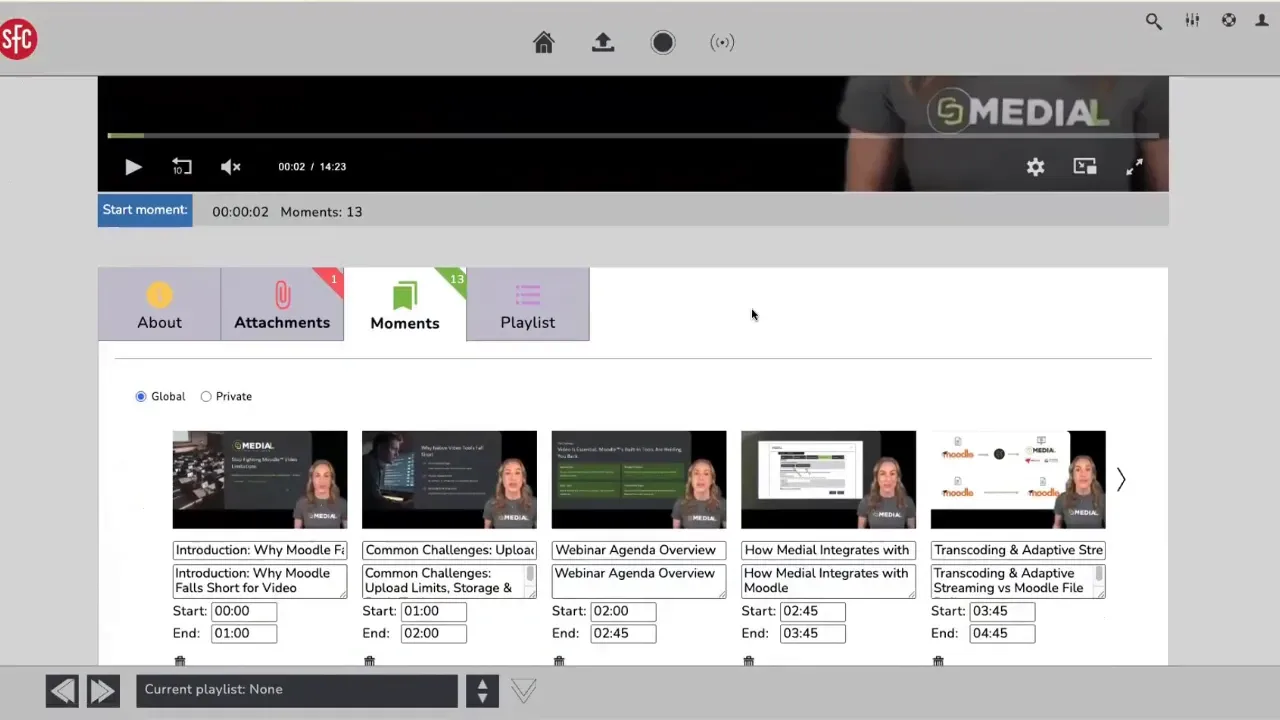Open the Playlist tab
The height and width of the screenshot is (720, 1280).
528,304
